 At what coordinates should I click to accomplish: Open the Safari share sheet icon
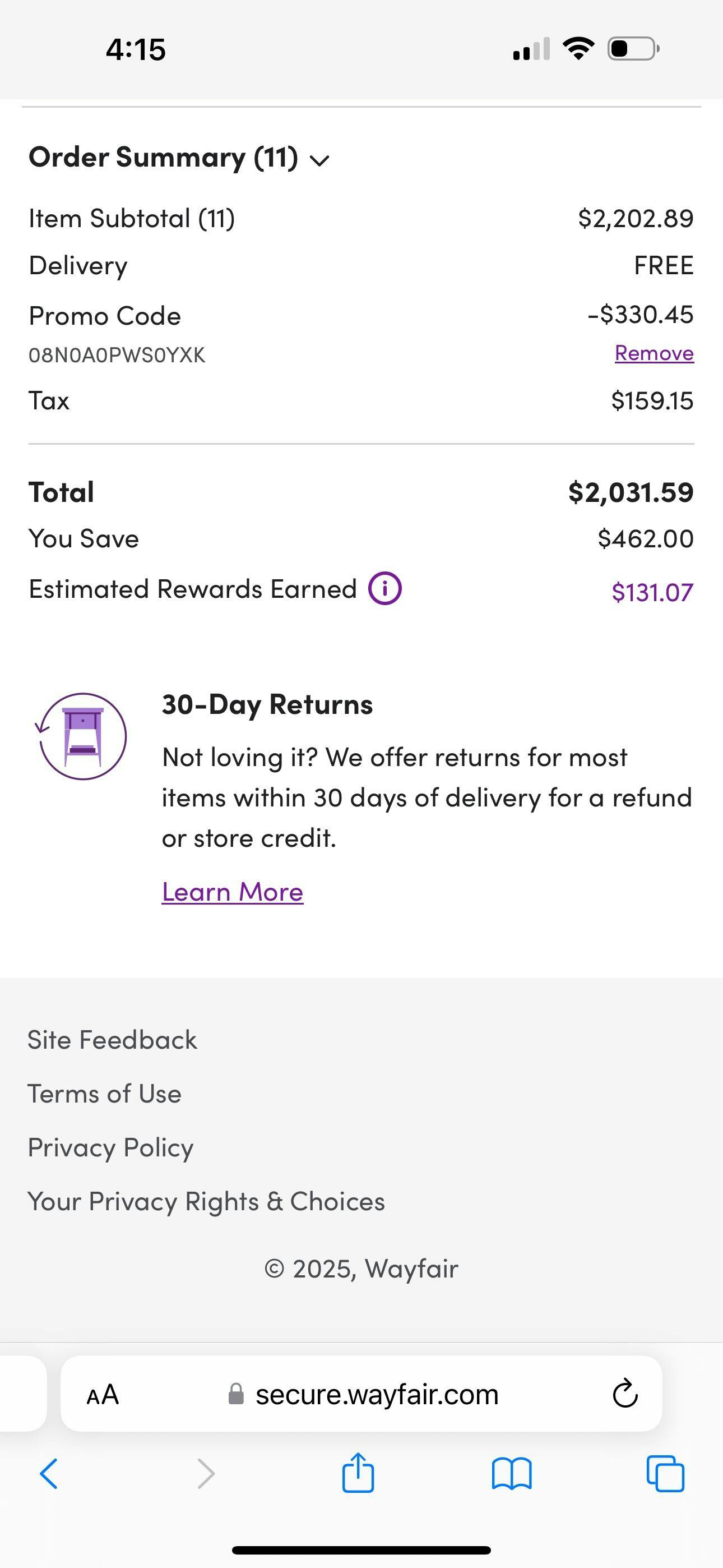tap(358, 1473)
